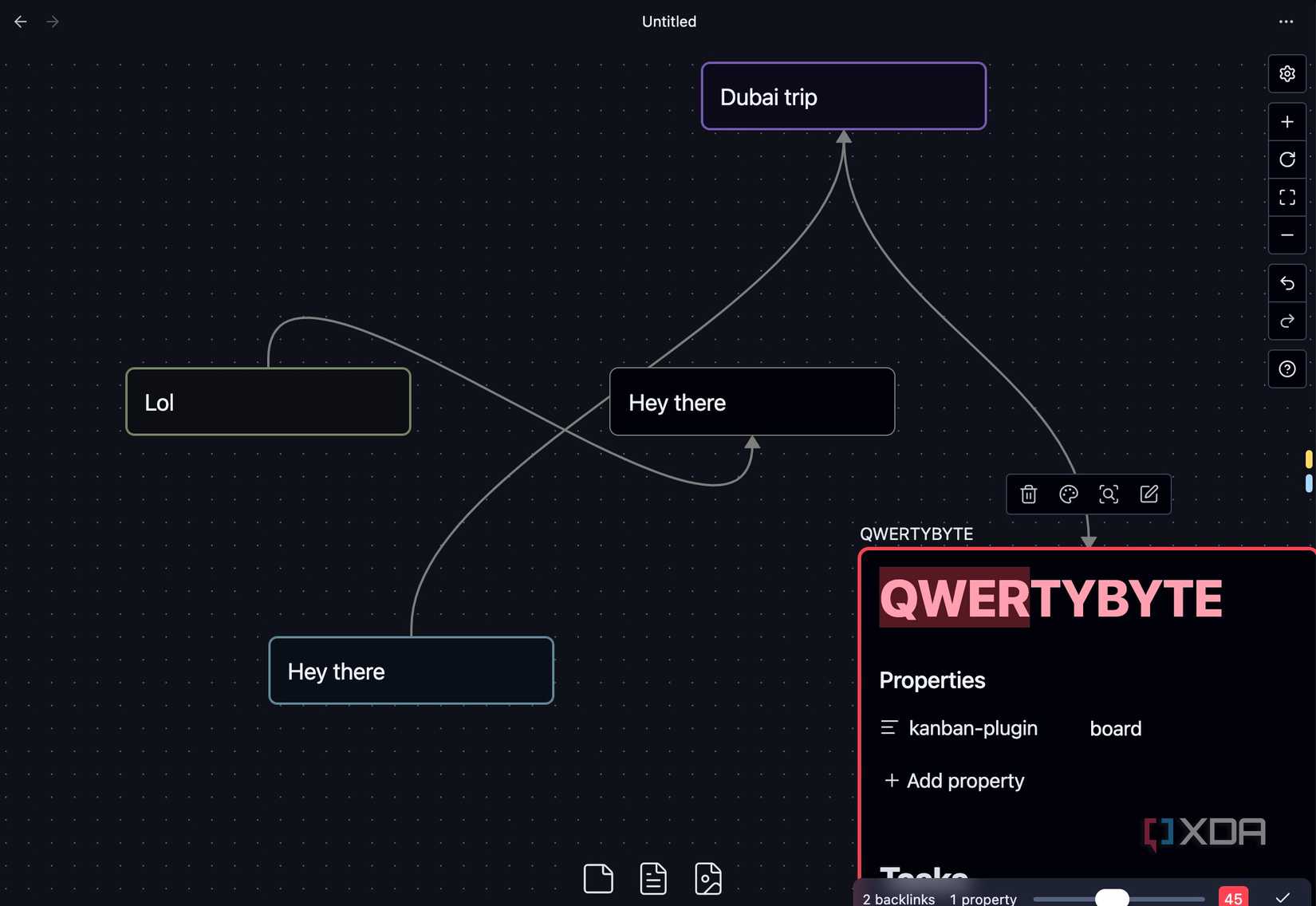Add media from vault to canvas
Image resolution: width=1316 pixels, height=906 pixels.
tap(708, 879)
